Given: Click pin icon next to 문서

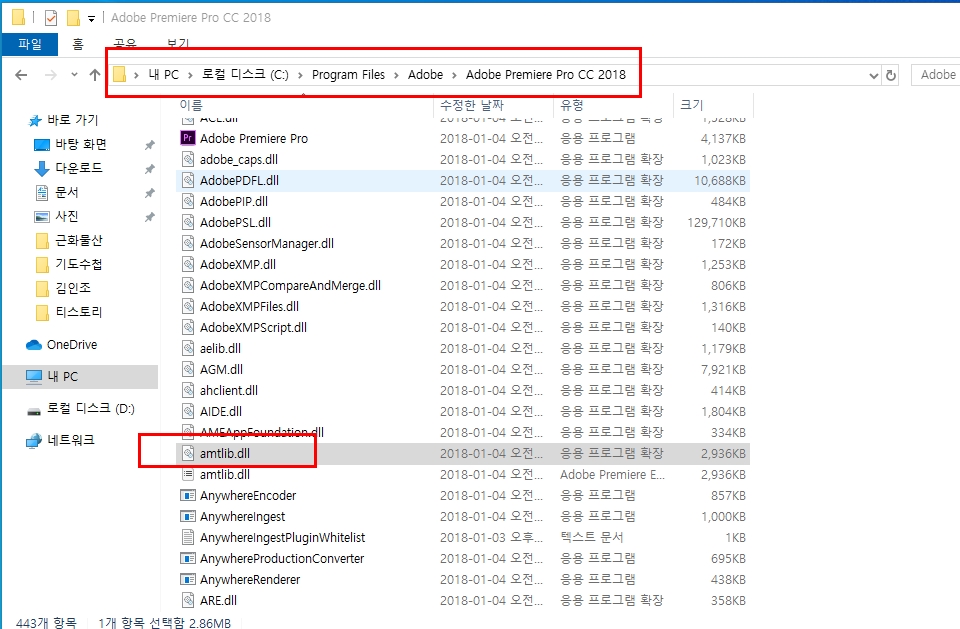Looking at the screenshot, I should click(x=149, y=193).
